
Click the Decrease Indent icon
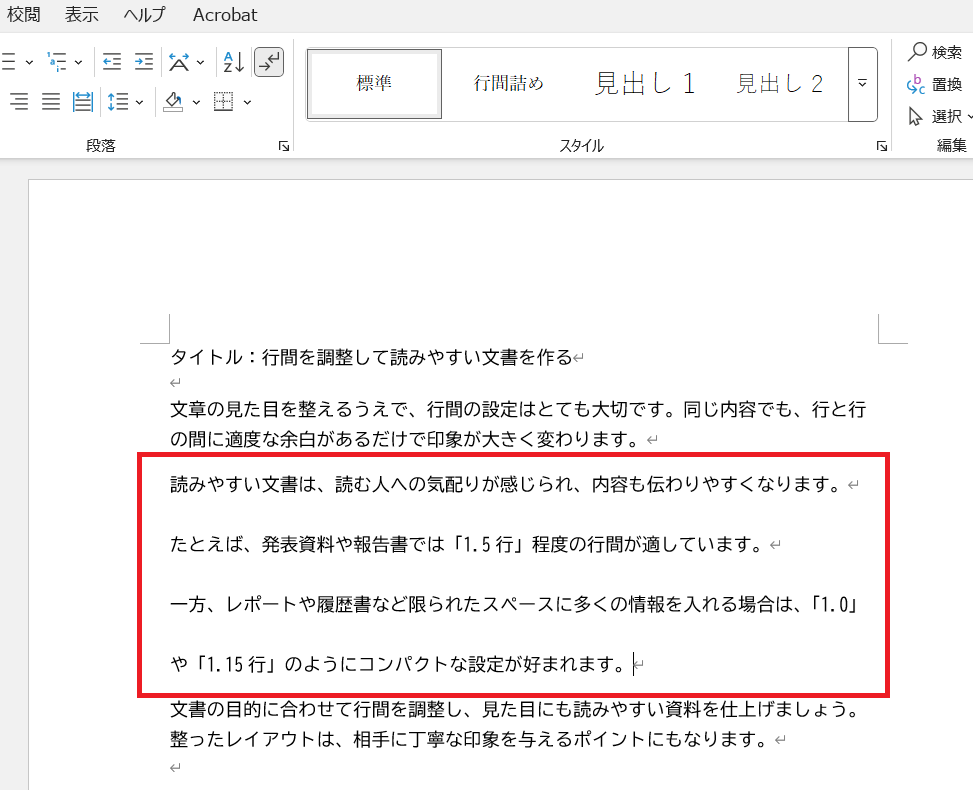tap(112, 62)
